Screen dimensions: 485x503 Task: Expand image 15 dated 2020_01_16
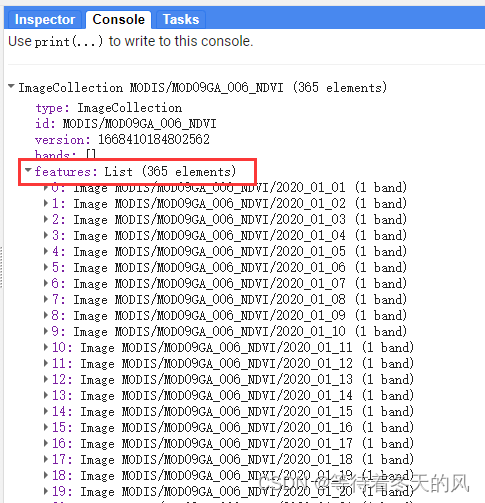pyautogui.click(x=46, y=427)
